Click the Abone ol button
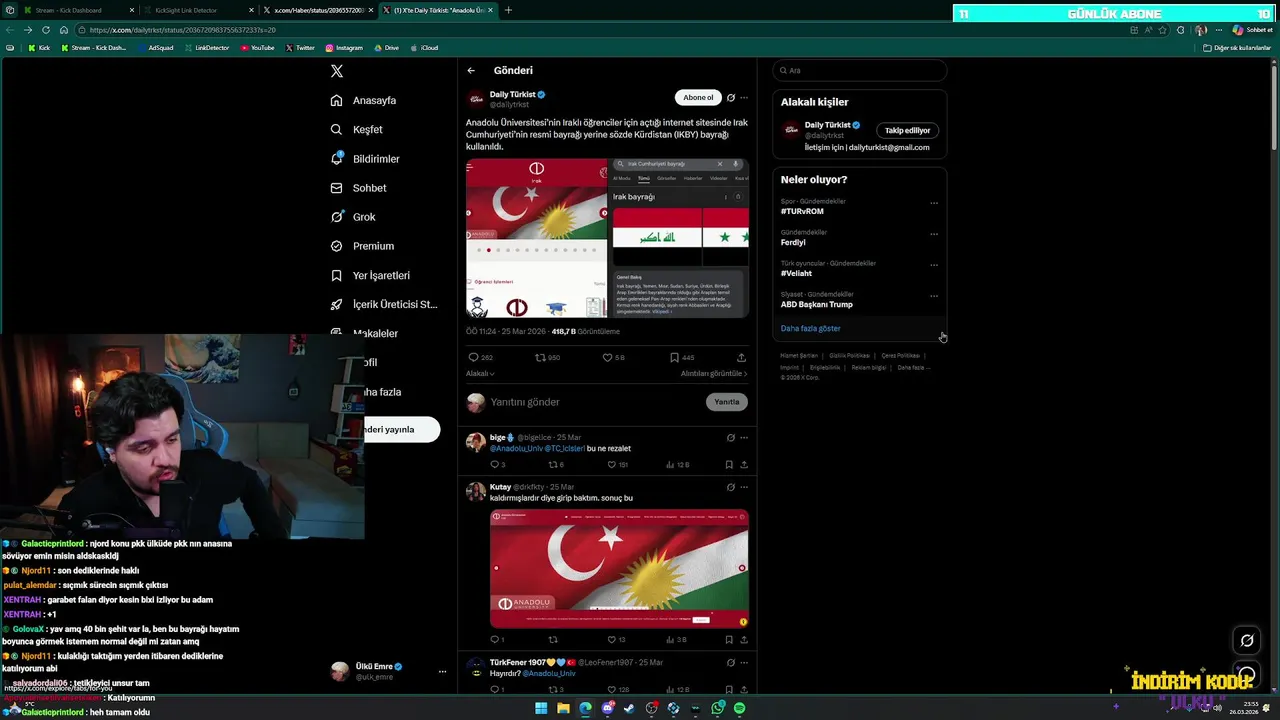Viewport: 1280px width, 720px height. (x=698, y=97)
